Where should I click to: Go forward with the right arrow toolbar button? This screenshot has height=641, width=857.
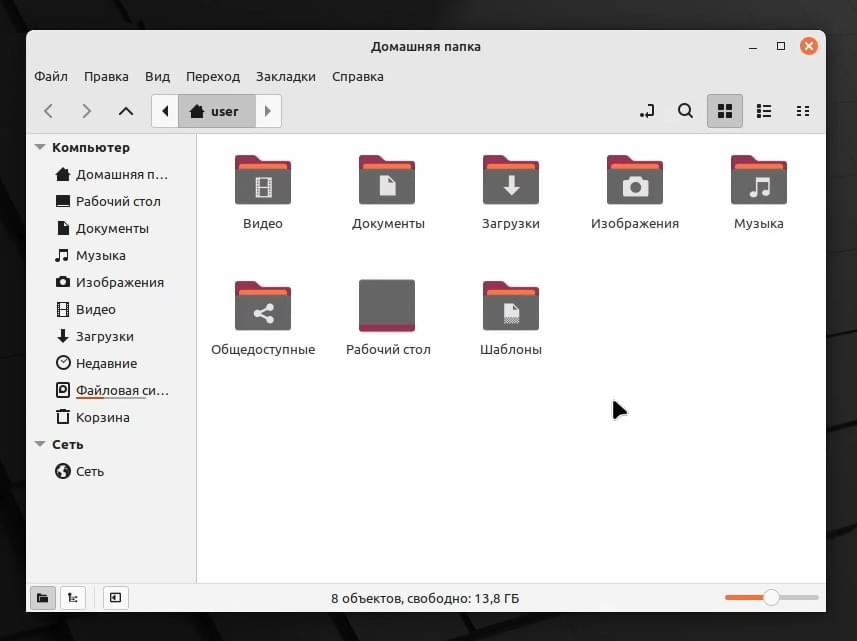[x=87, y=111]
